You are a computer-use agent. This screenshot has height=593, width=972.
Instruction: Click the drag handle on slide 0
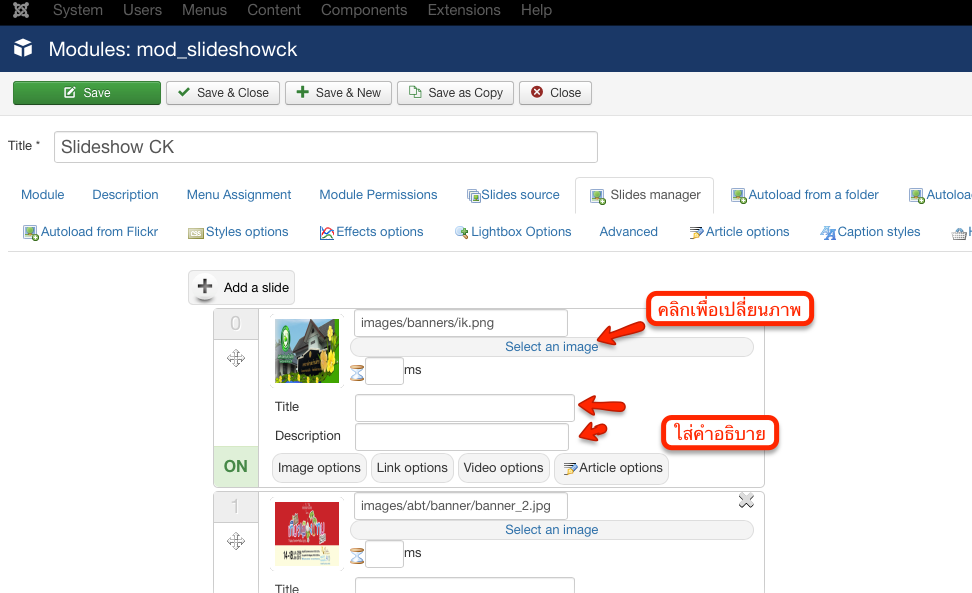coord(236,358)
